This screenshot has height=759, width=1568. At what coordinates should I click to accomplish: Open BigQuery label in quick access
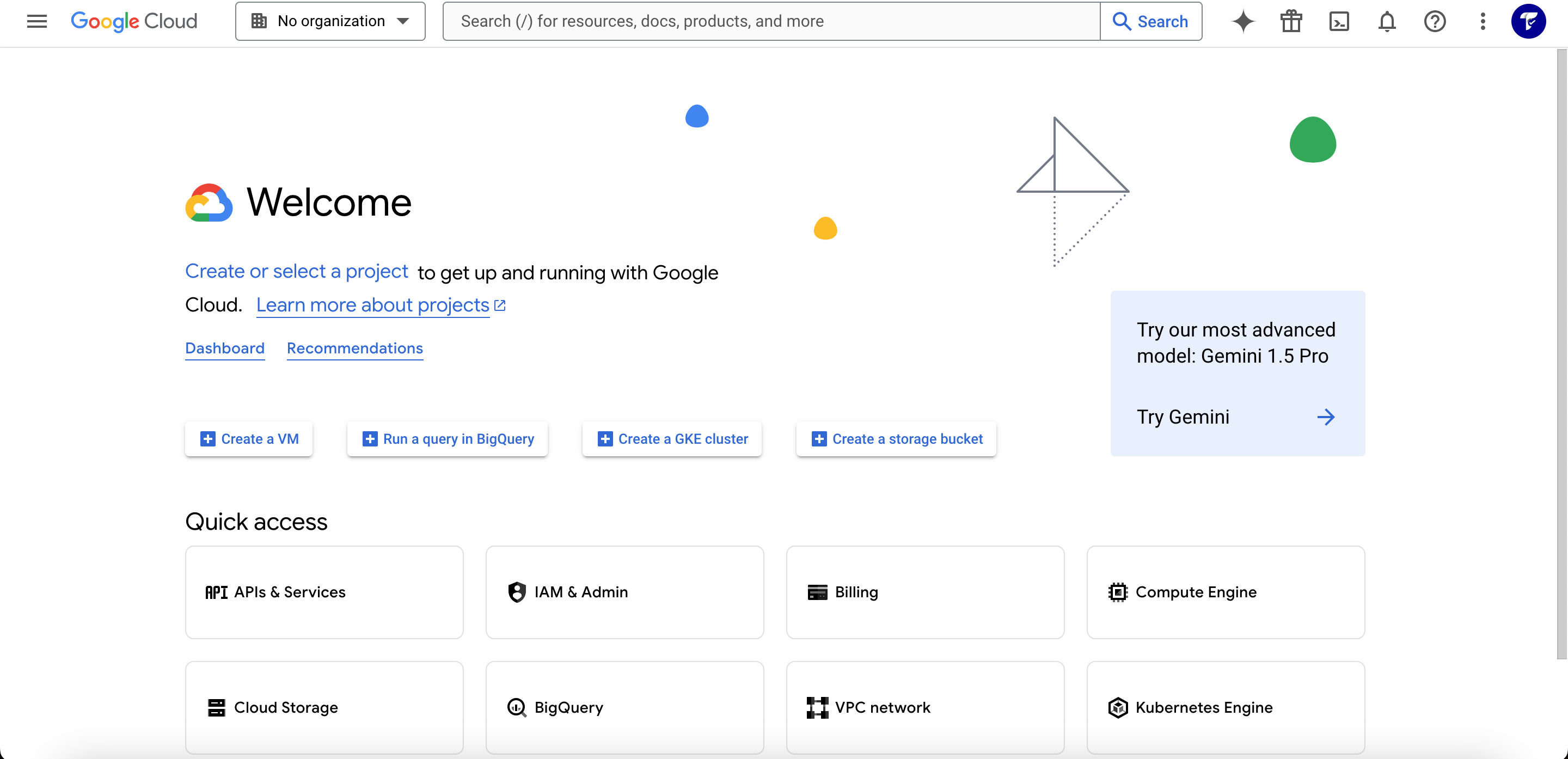click(568, 707)
